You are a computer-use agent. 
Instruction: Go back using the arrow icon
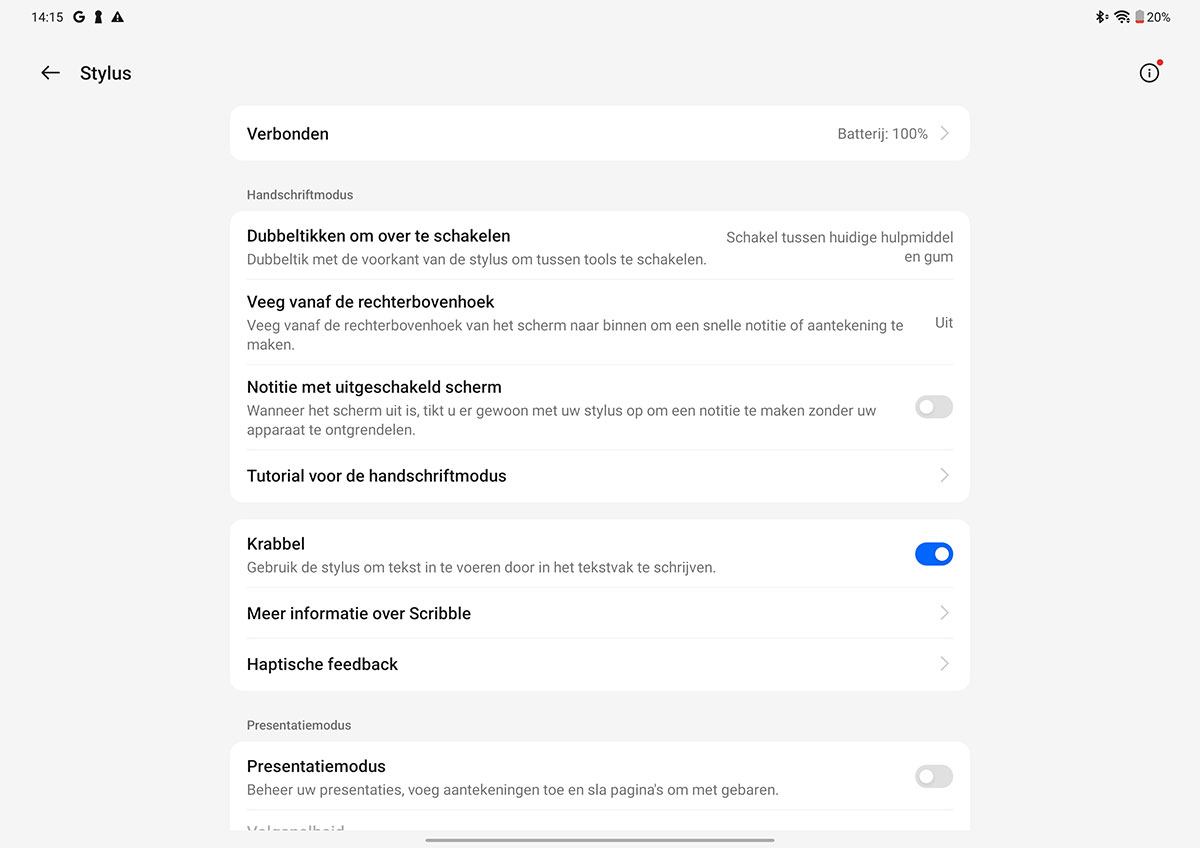(x=50, y=73)
